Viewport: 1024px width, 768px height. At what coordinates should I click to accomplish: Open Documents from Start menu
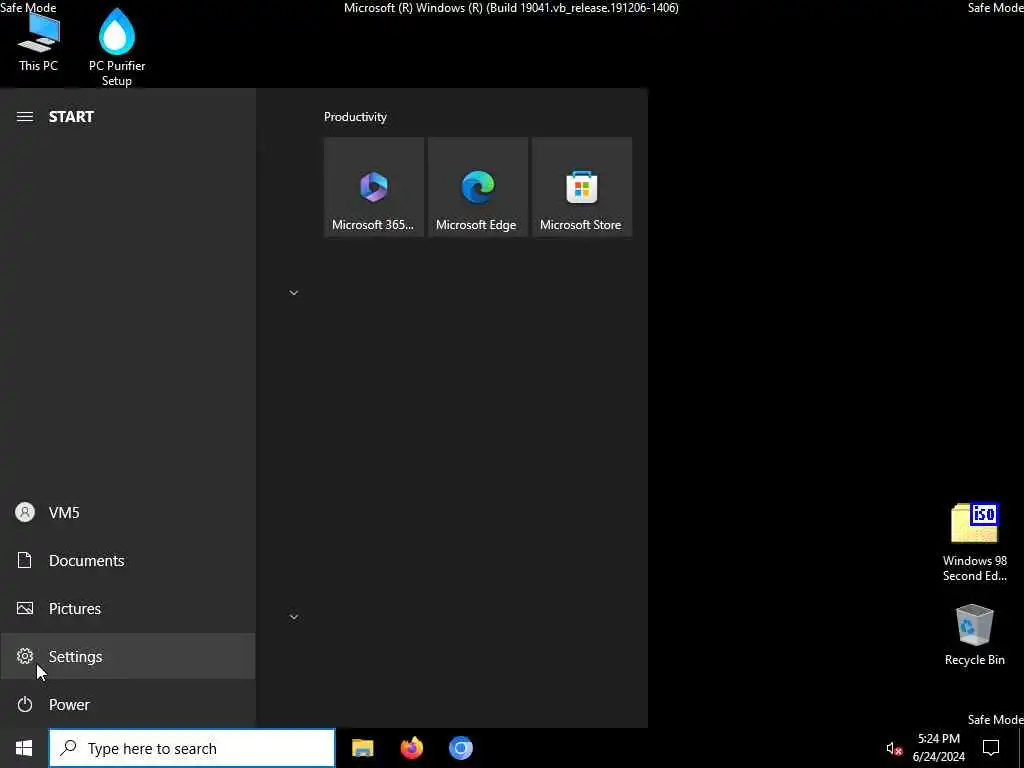tap(127, 560)
